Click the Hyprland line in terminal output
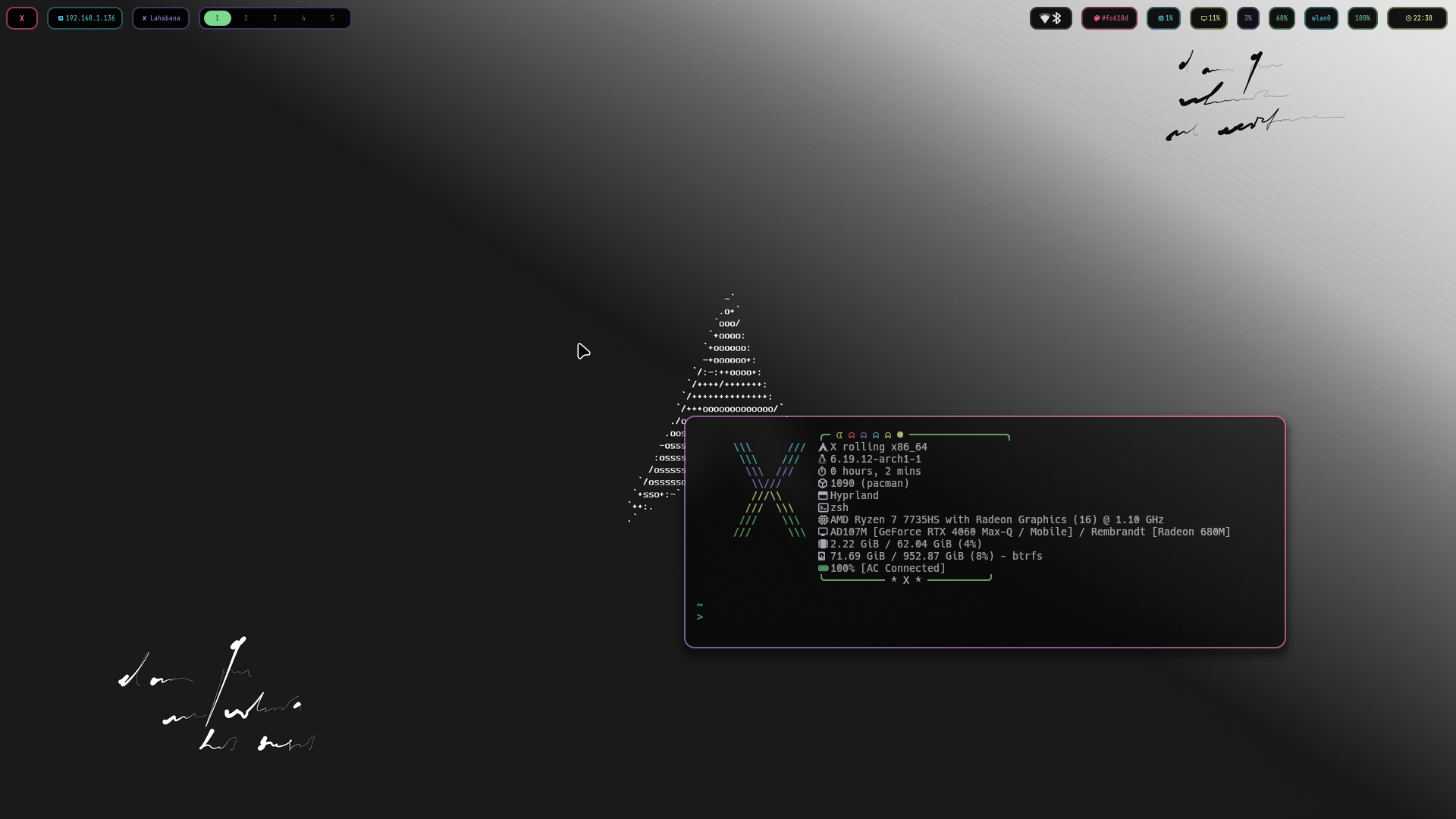1456x819 pixels. point(854,496)
